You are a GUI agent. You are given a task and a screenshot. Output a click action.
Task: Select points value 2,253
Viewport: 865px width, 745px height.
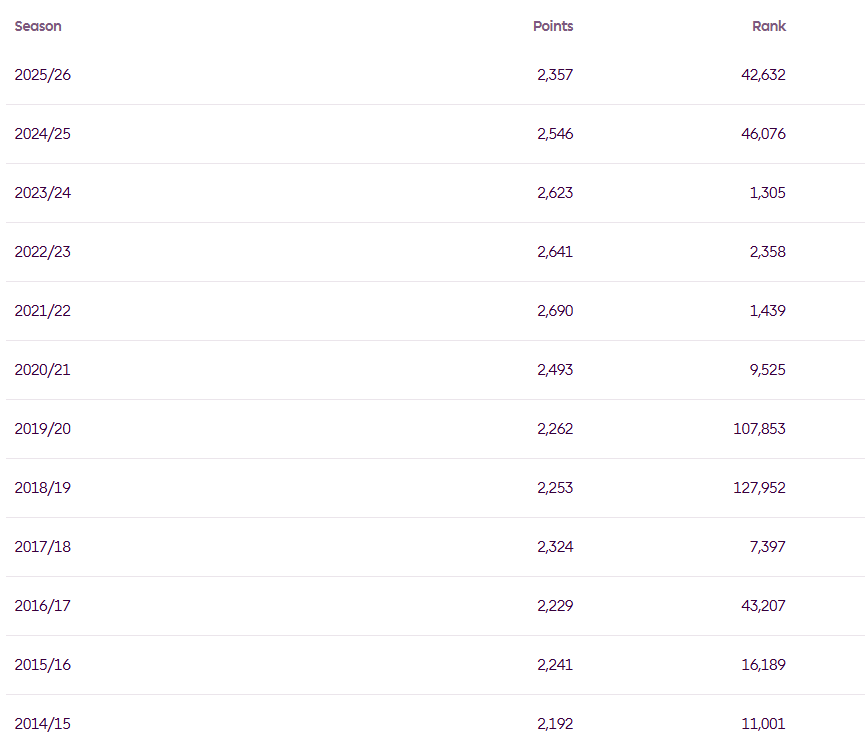[555, 488]
